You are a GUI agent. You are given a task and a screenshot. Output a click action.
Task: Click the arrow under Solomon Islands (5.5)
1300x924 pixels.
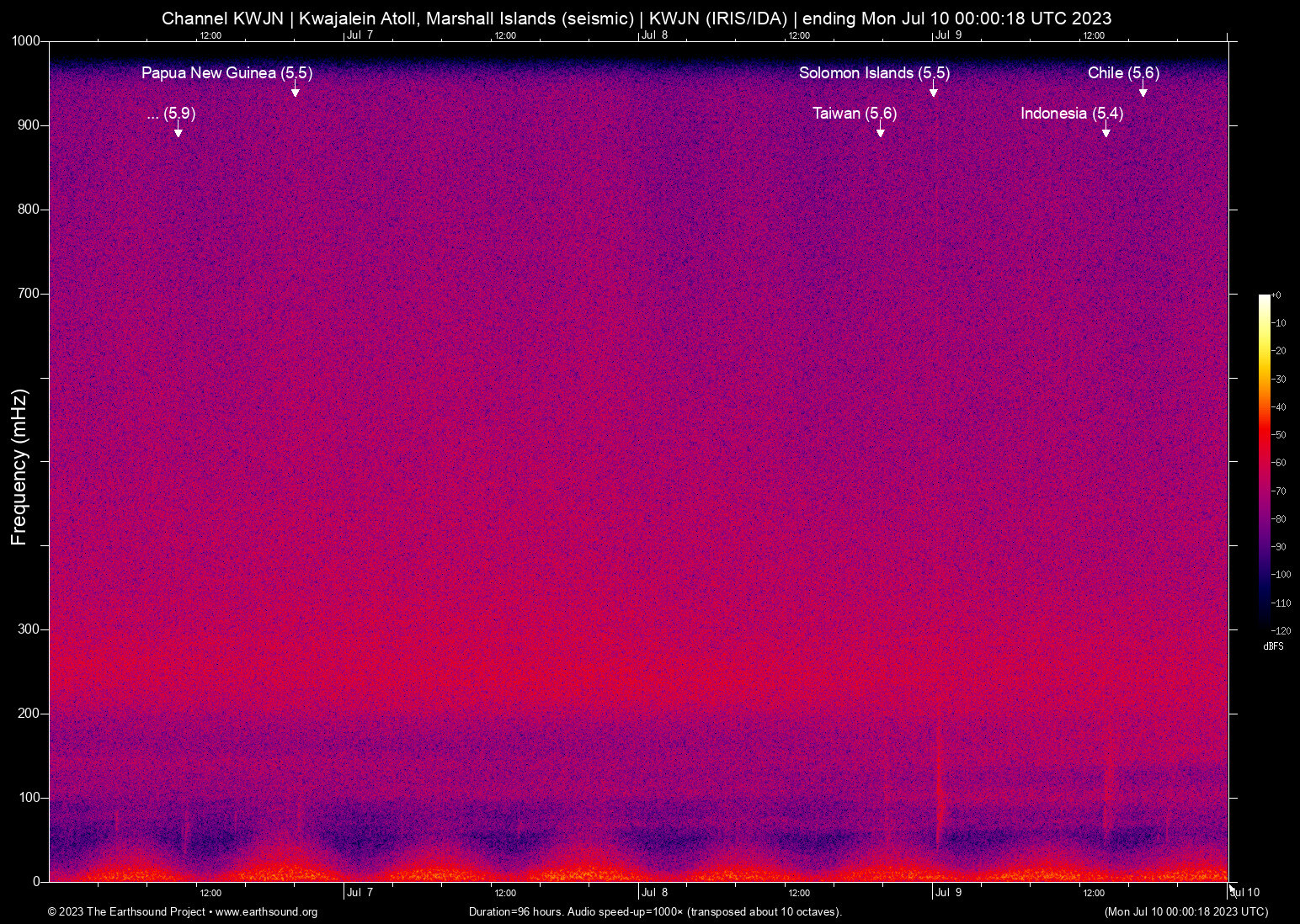tap(933, 91)
